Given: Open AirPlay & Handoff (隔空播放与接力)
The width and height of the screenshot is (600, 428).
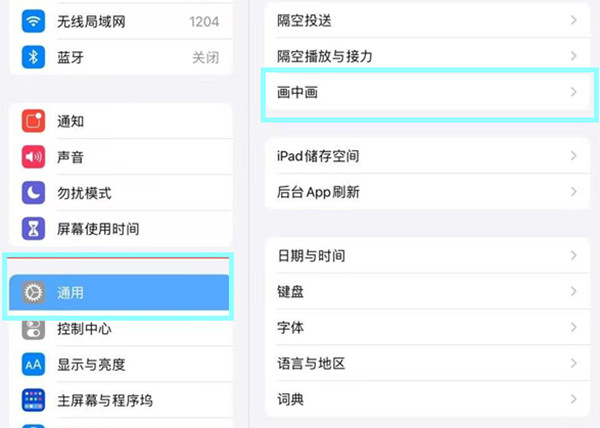Looking at the screenshot, I should coord(324,56).
